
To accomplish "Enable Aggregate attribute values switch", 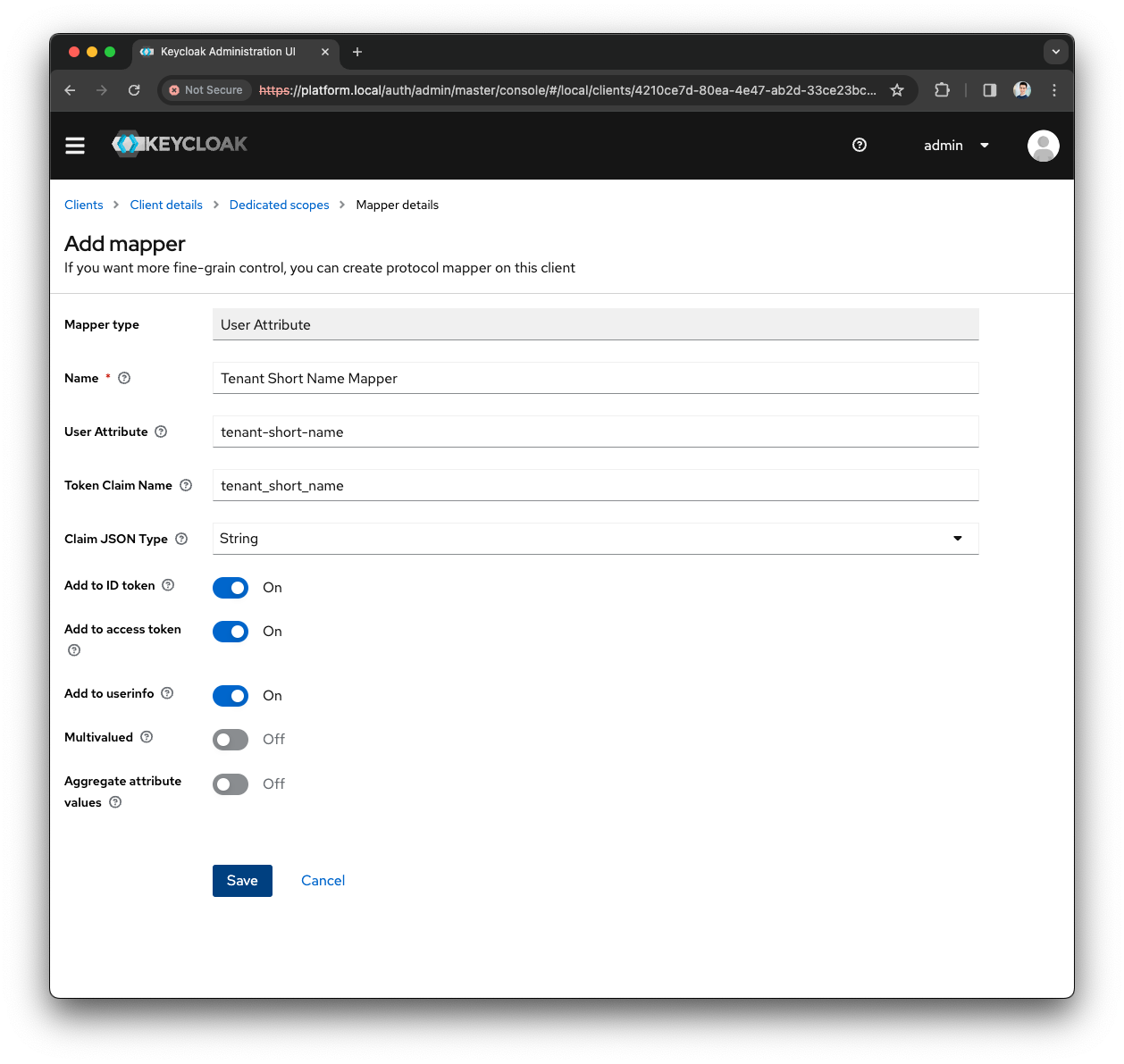I will [231, 784].
